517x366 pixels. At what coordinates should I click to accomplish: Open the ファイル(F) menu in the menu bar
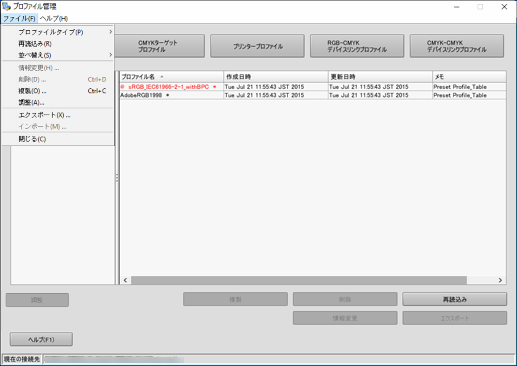tap(19, 19)
